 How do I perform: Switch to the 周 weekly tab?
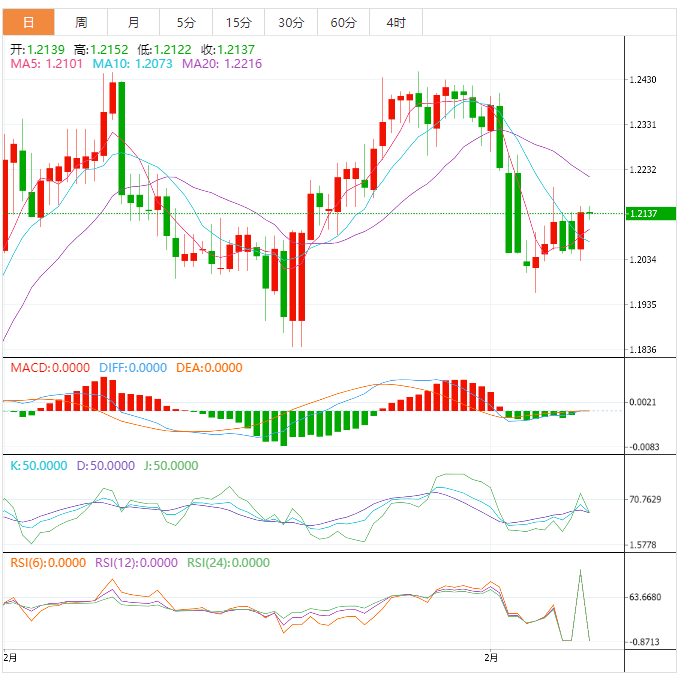point(81,22)
